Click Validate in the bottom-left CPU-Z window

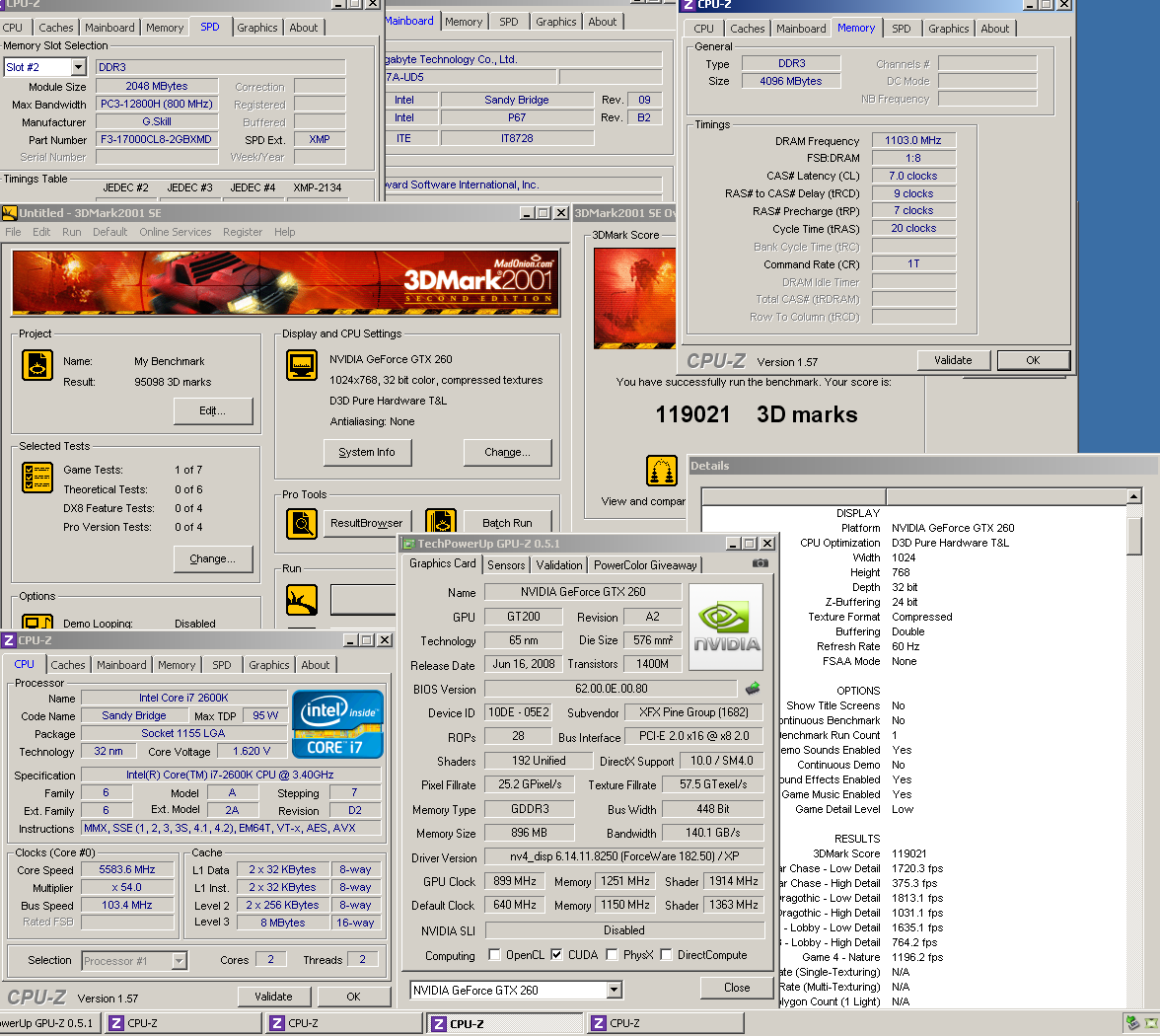[274, 997]
